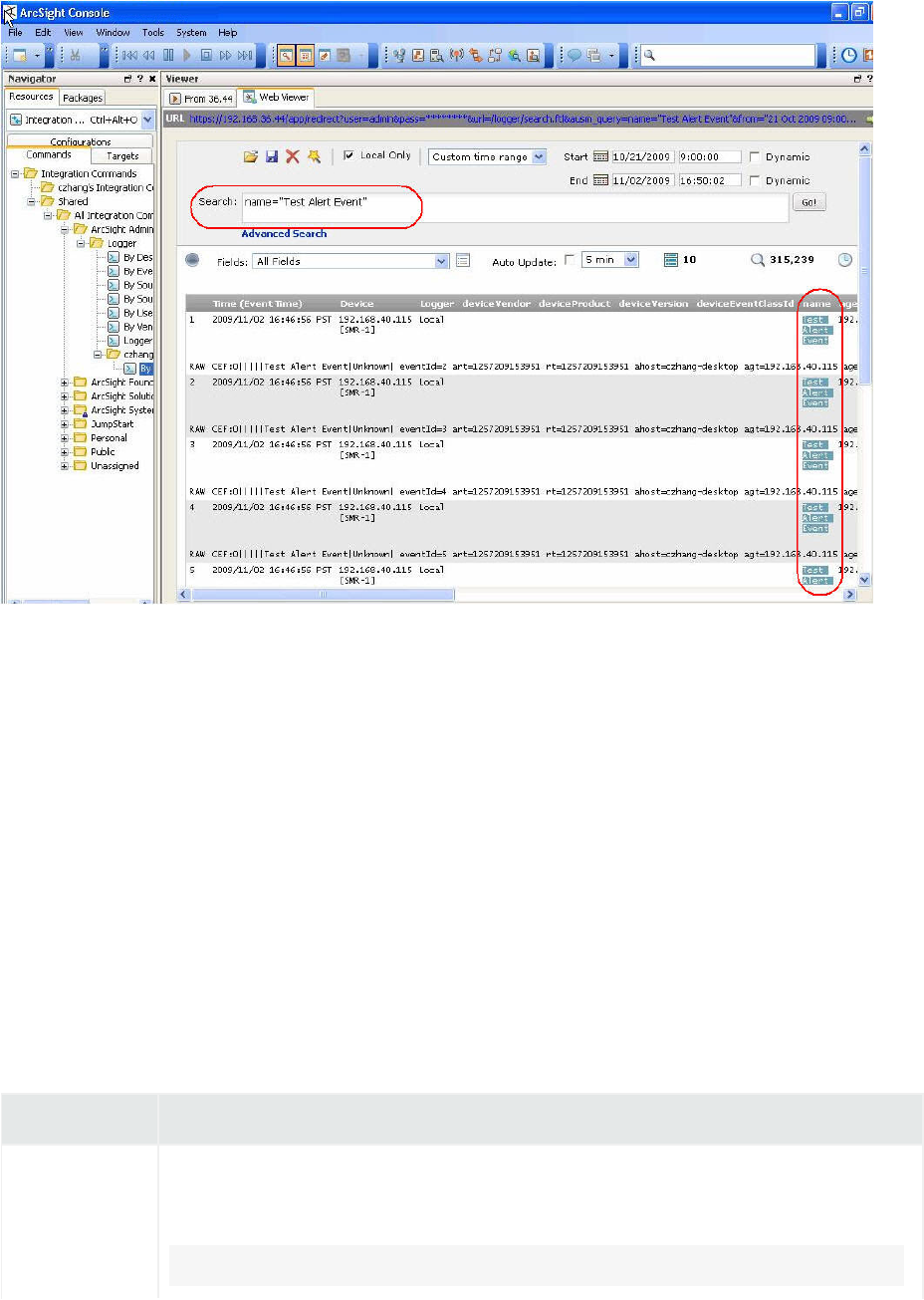Click the Search query input field
Image resolution: width=924 pixels, height=1300 pixels.
click(x=515, y=207)
